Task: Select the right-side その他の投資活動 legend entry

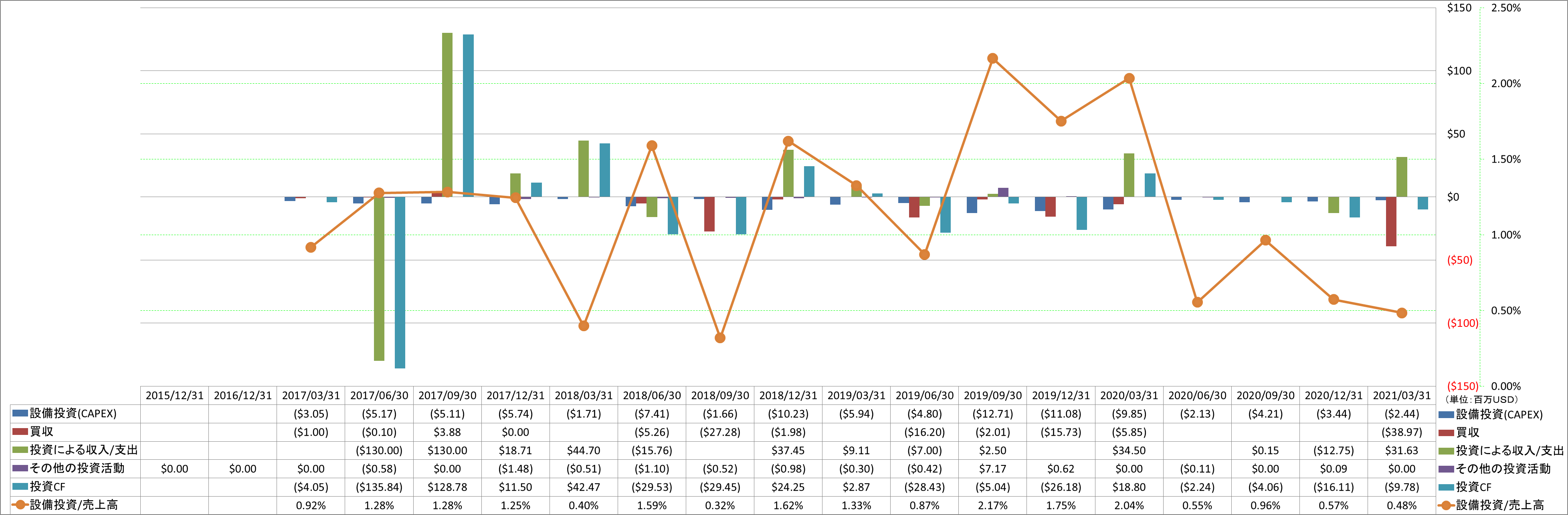Action: (1494, 469)
